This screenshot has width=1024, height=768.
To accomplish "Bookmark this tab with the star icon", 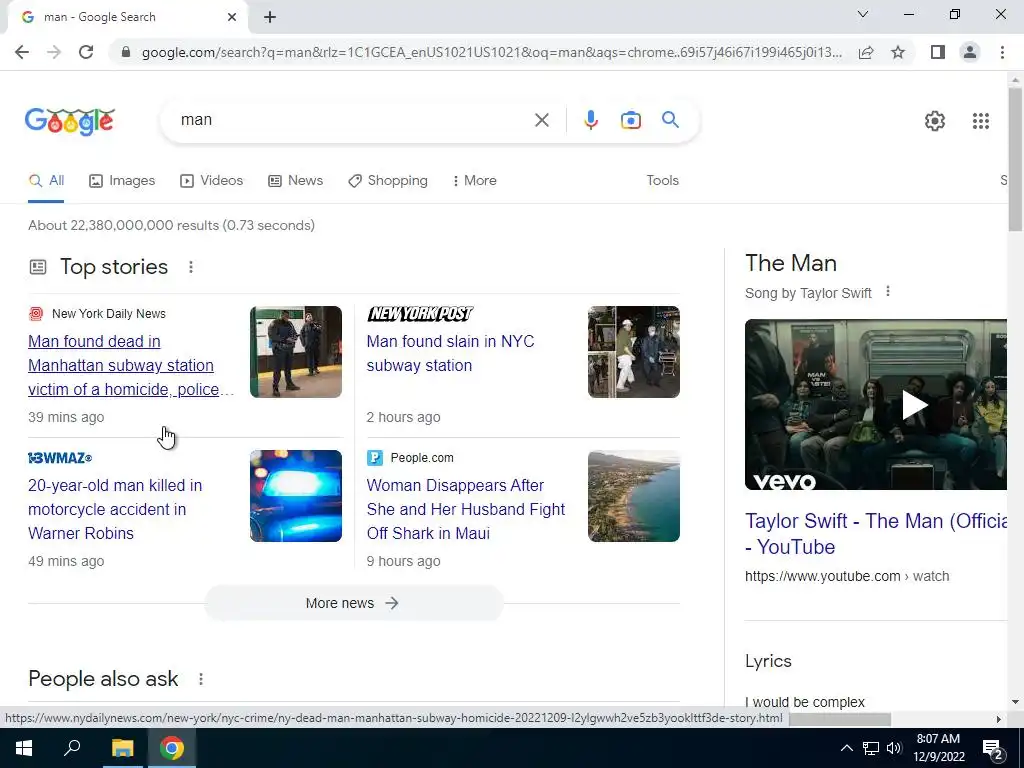I will point(898,52).
